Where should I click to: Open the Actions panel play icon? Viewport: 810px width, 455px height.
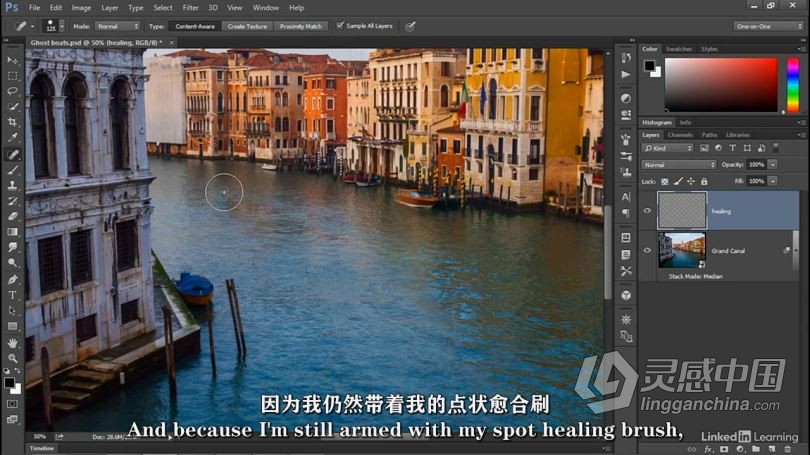click(x=626, y=74)
